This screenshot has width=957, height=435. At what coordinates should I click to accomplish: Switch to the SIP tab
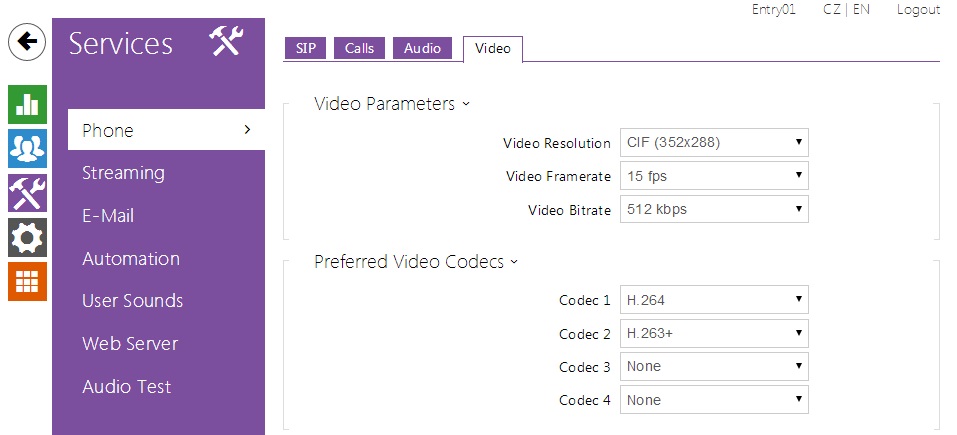coord(306,48)
